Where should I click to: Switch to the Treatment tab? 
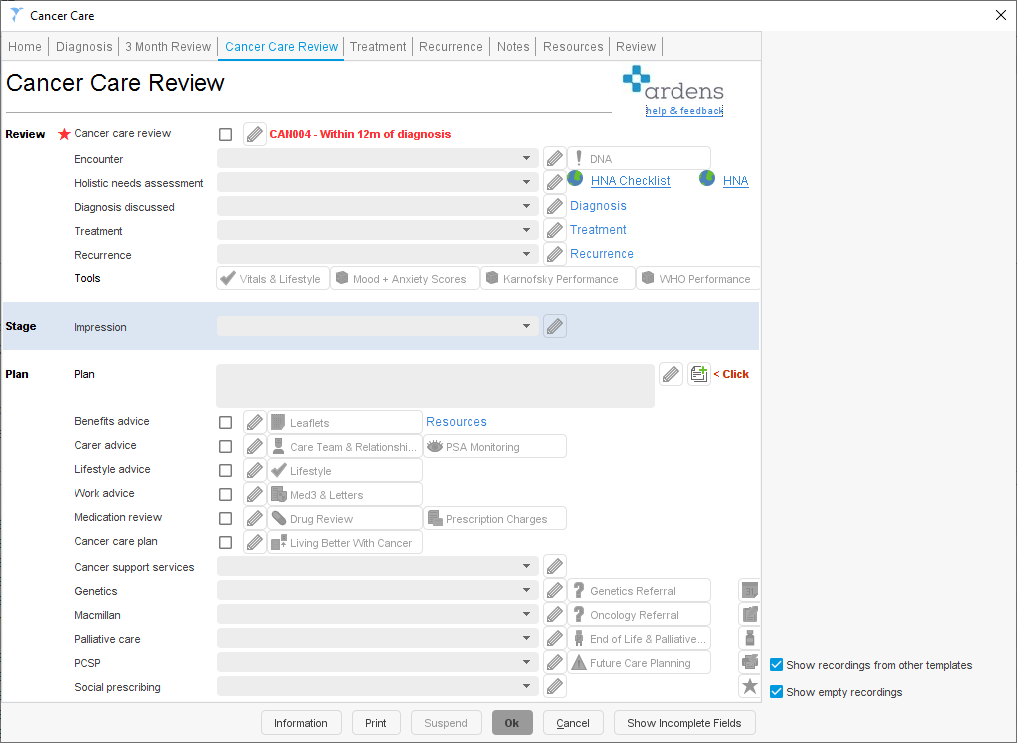click(x=377, y=46)
